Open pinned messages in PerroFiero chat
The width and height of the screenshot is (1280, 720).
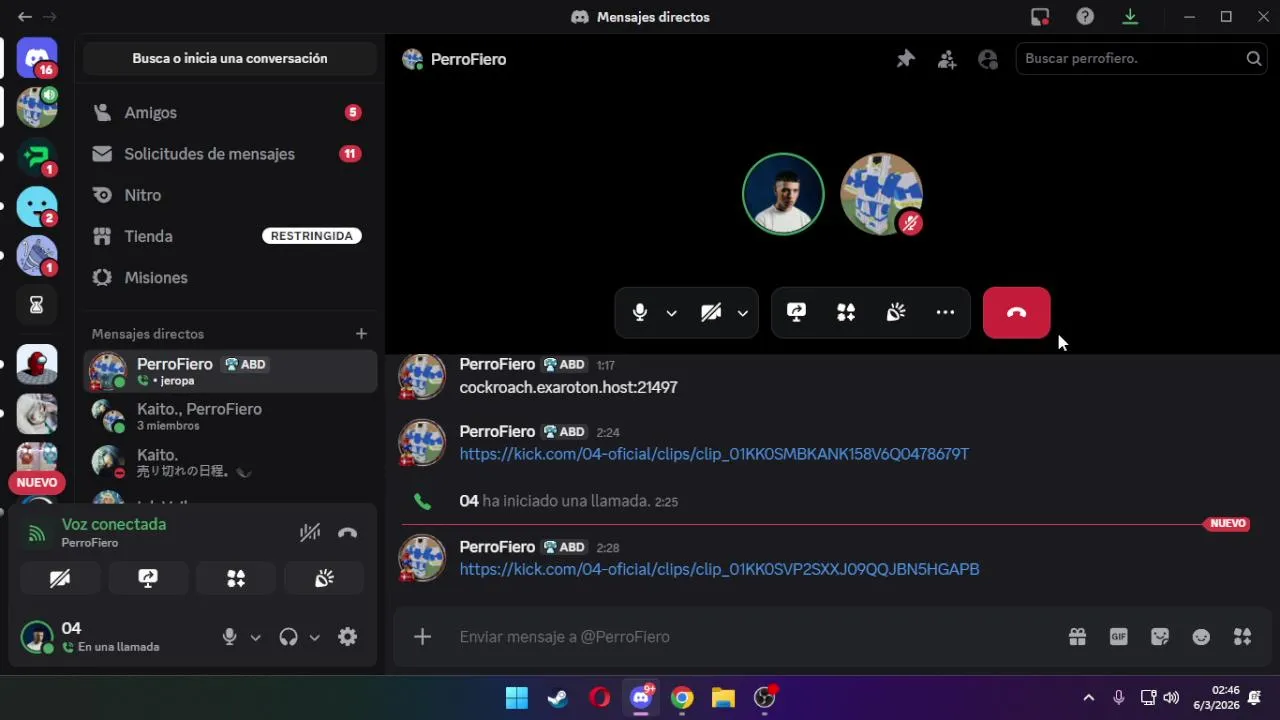(906, 59)
